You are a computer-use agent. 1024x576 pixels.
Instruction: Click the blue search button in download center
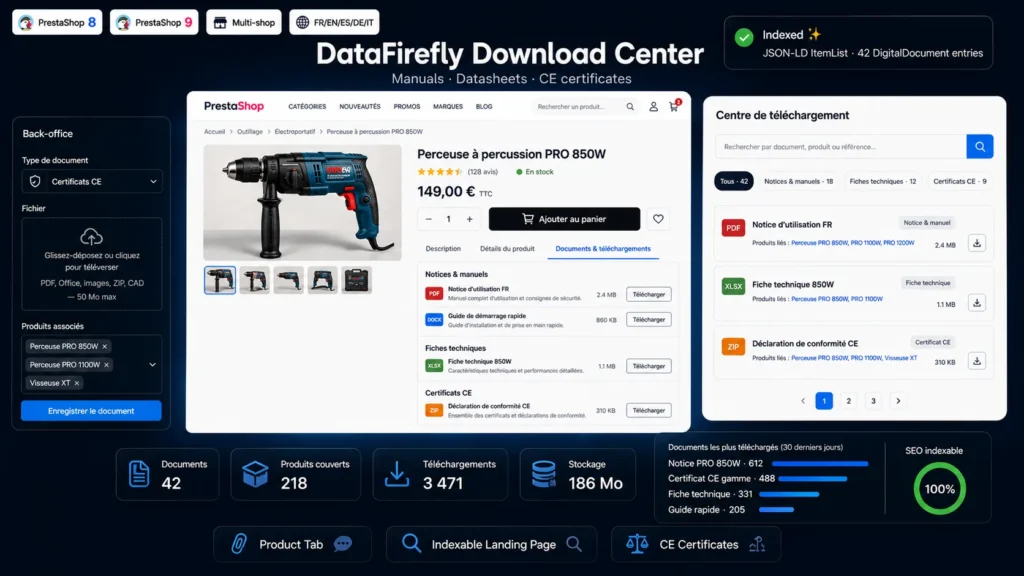[x=980, y=146]
